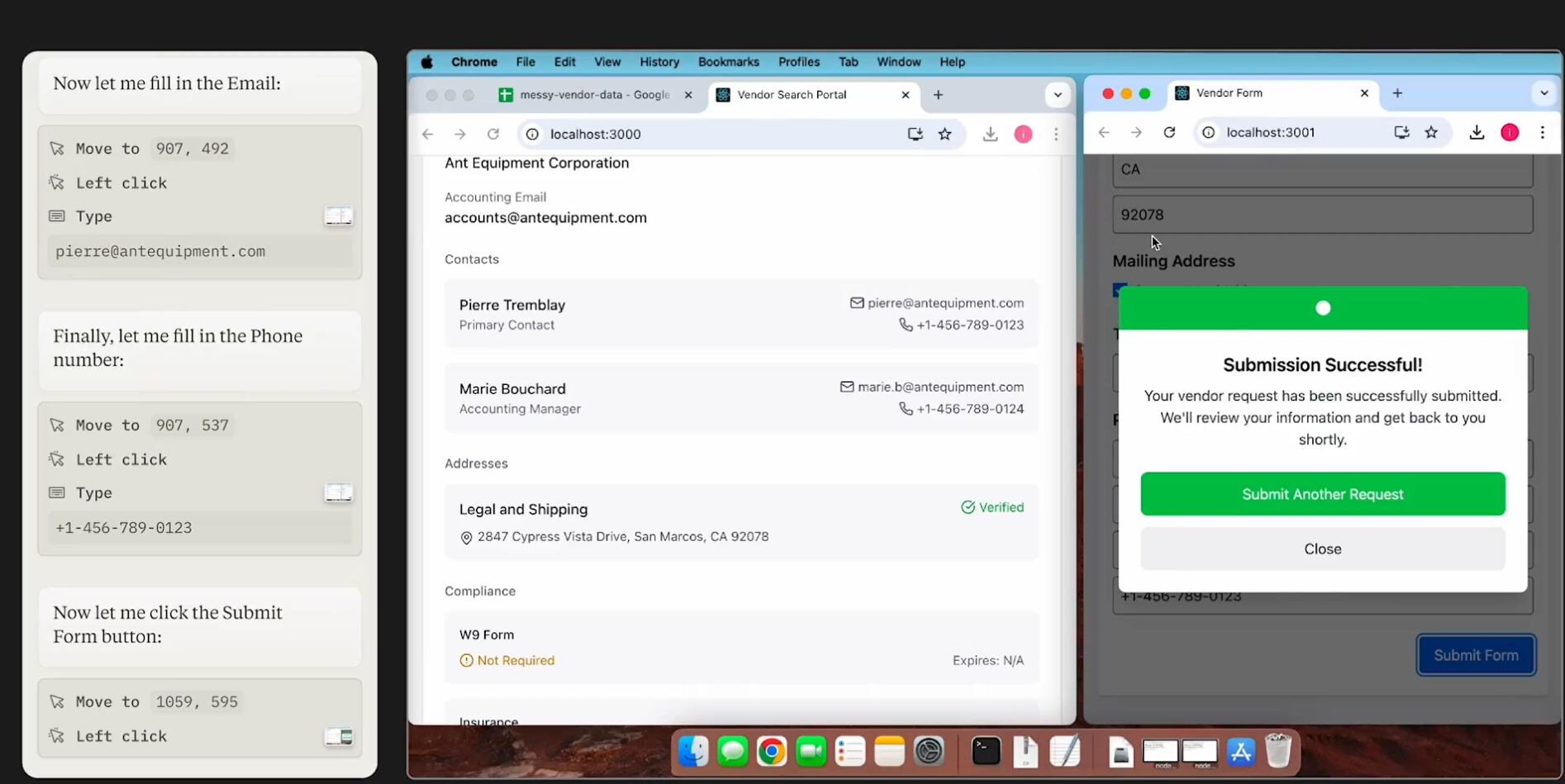
Task: Click the Chrome three-dot menu in Vendor Form window
Action: coord(1542,132)
